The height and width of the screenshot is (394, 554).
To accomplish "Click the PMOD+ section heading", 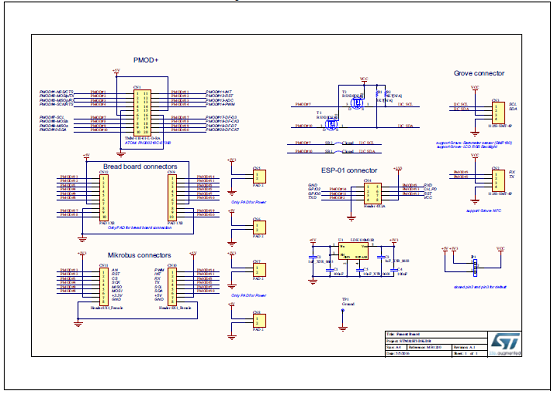I will pyautogui.click(x=146, y=60).
